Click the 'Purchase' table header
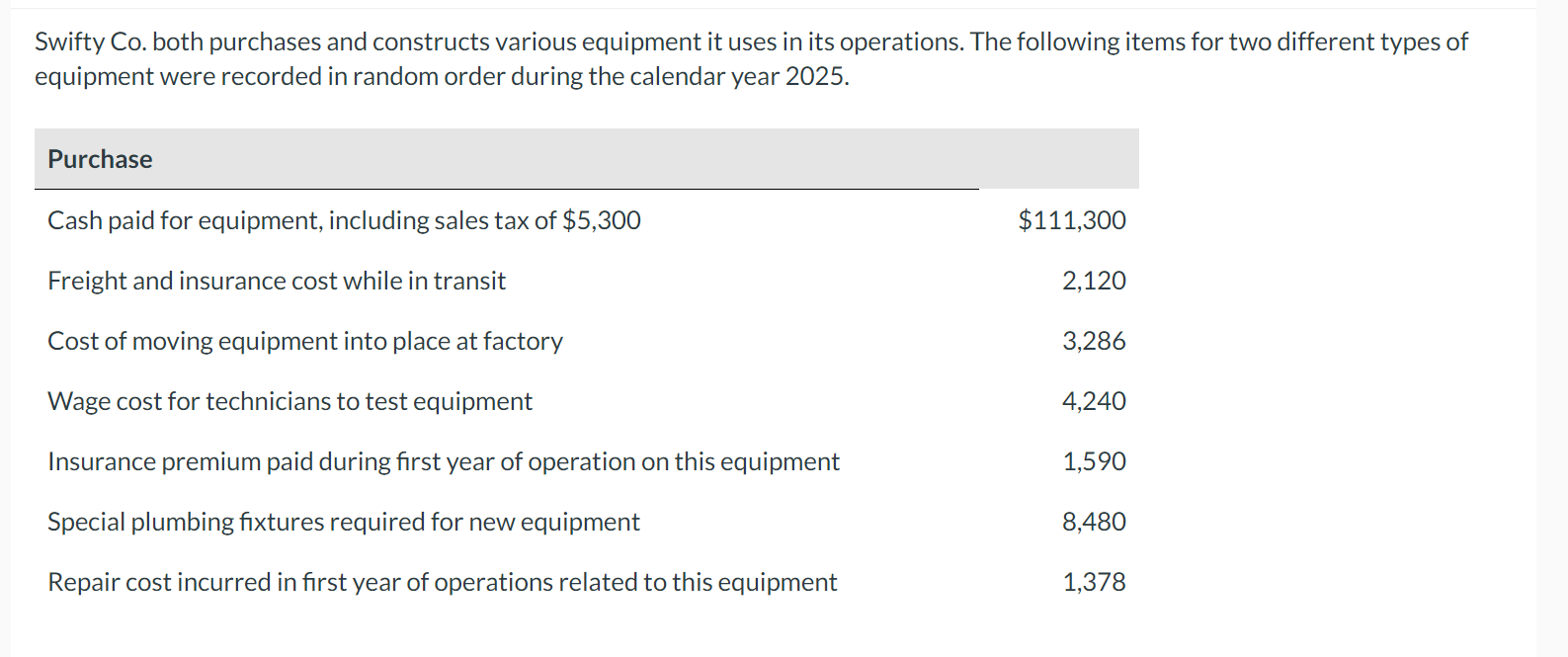This screenshot has width=1568, height=657. (x=100, y=159)
